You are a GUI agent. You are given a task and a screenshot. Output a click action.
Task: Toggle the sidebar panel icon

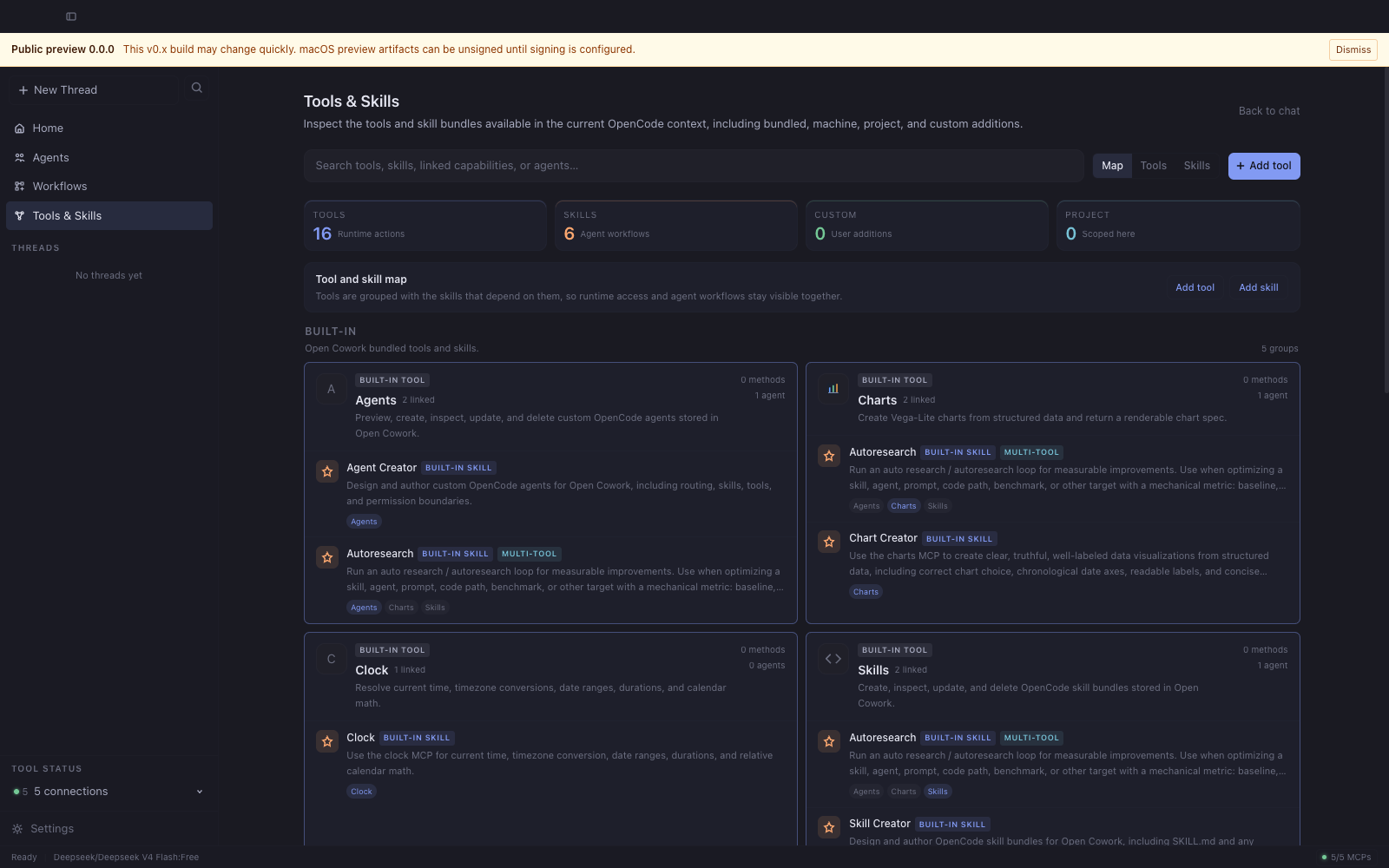(71, 16)
